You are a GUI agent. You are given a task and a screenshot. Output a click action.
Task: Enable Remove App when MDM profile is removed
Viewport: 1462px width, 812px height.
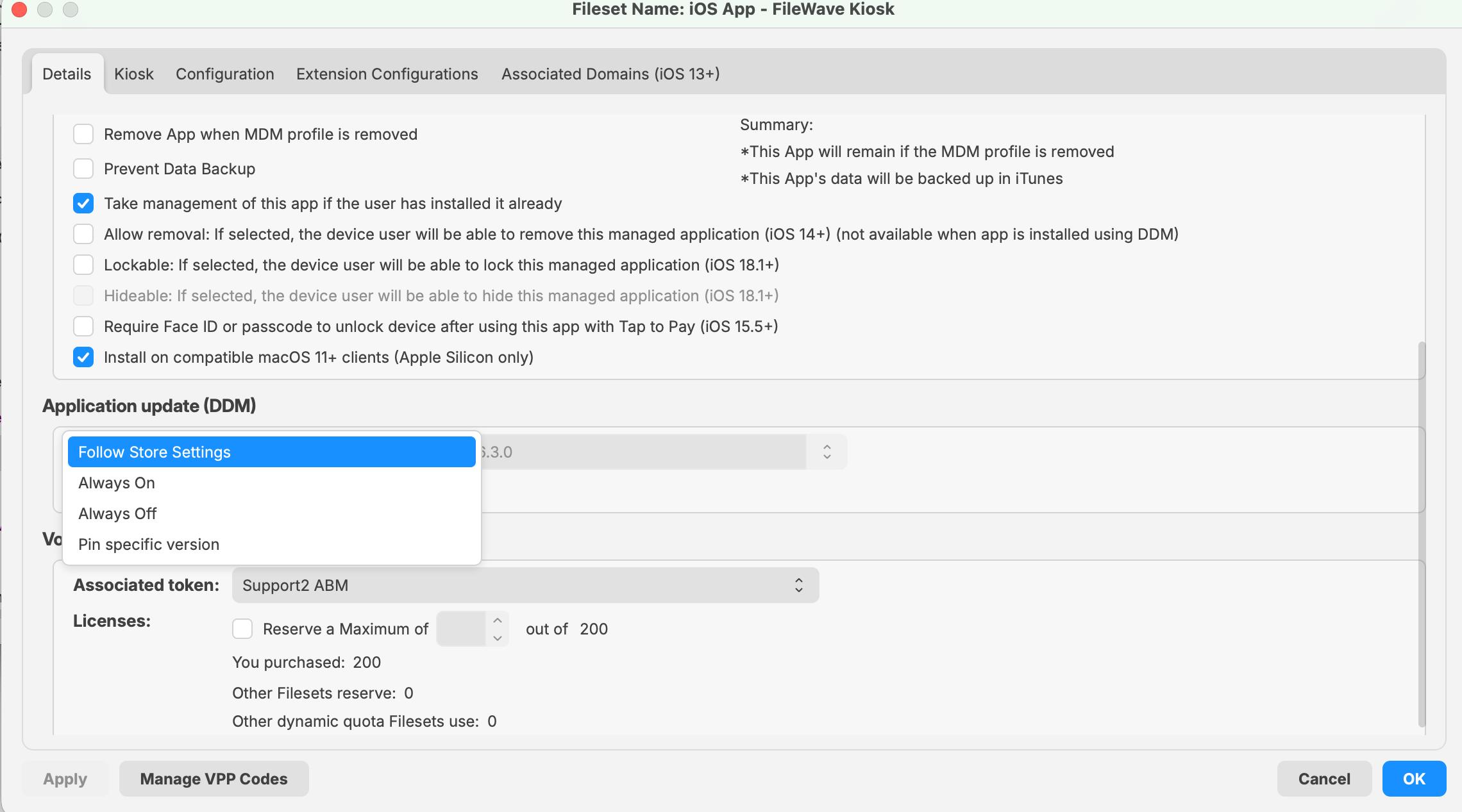click(83, 135)
